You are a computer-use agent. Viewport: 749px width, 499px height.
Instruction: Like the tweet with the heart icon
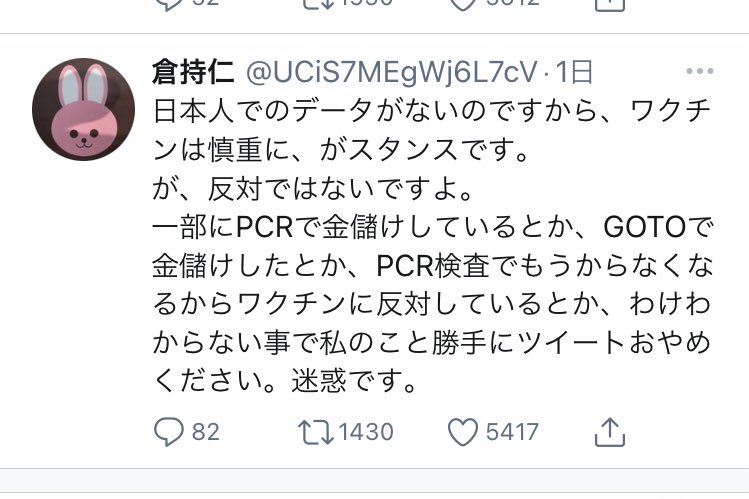[x=462, y=432]
